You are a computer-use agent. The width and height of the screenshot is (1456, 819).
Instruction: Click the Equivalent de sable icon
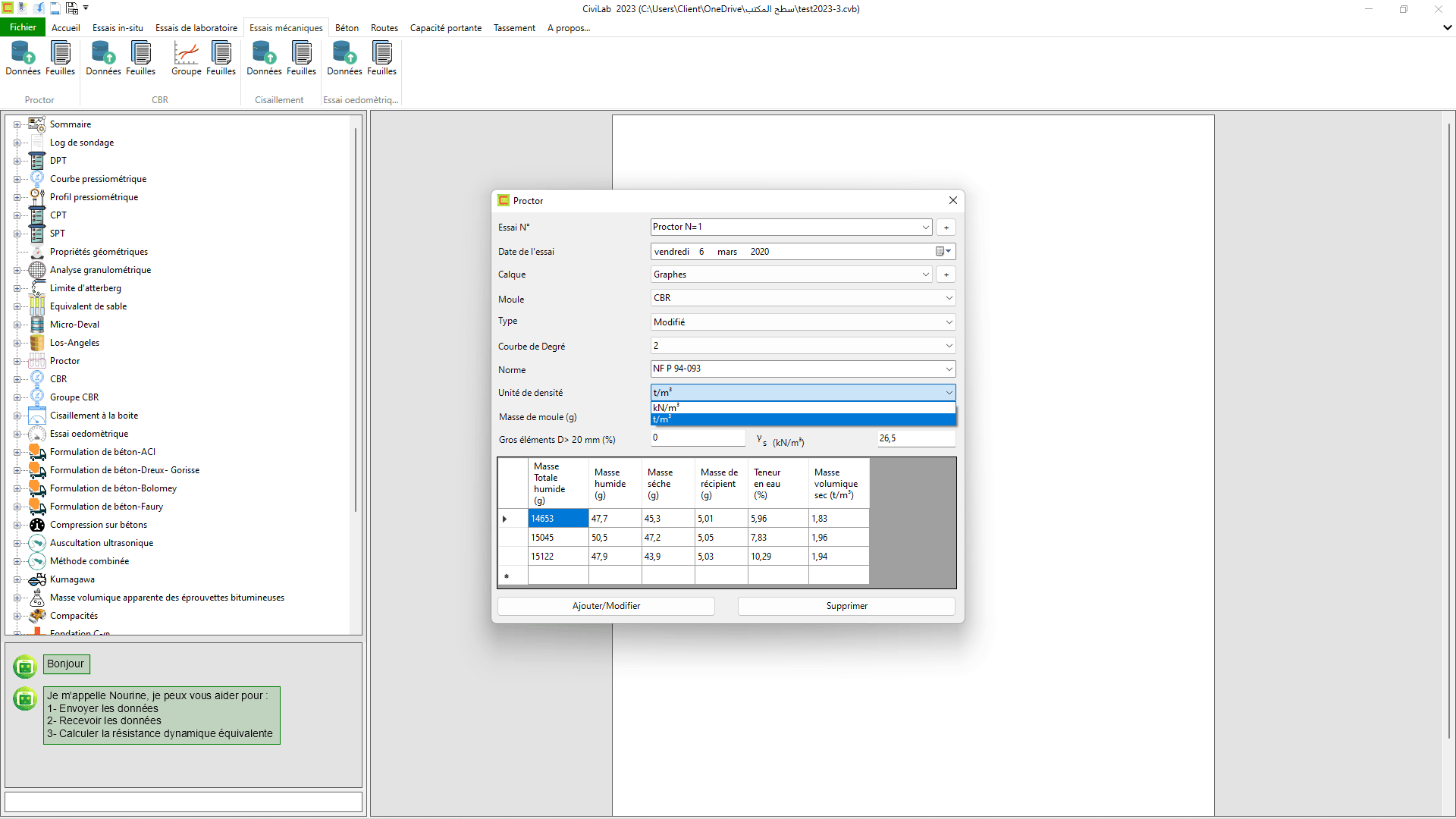(37, 306)
